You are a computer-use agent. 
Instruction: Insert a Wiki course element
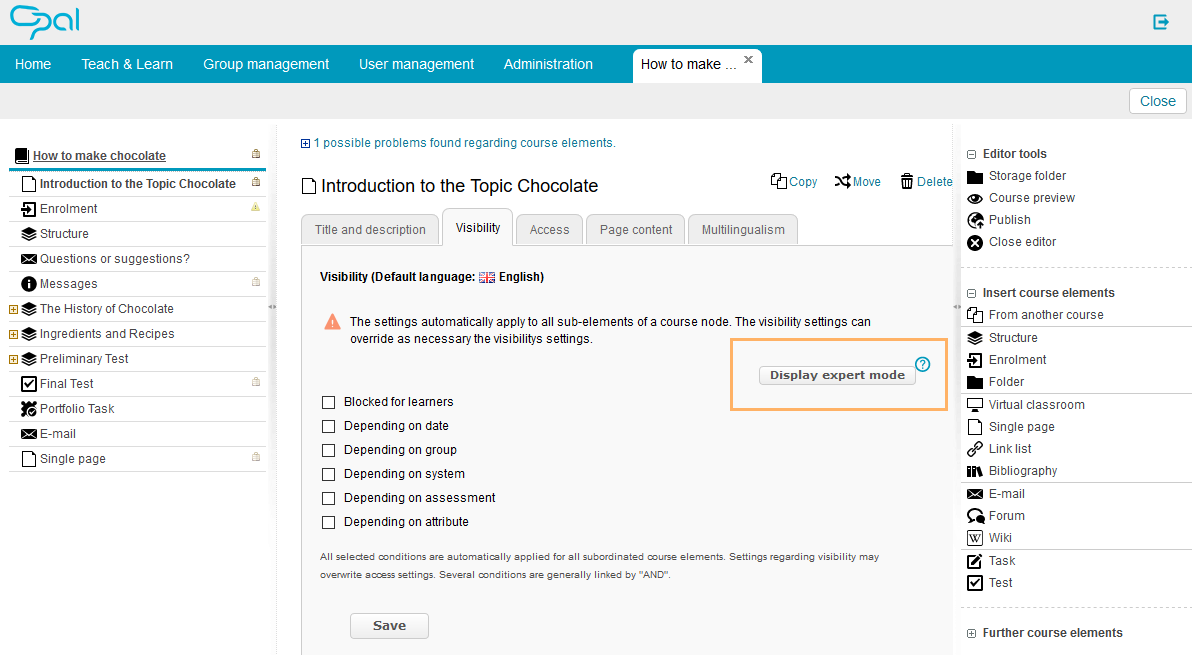(x=999, y=538)
